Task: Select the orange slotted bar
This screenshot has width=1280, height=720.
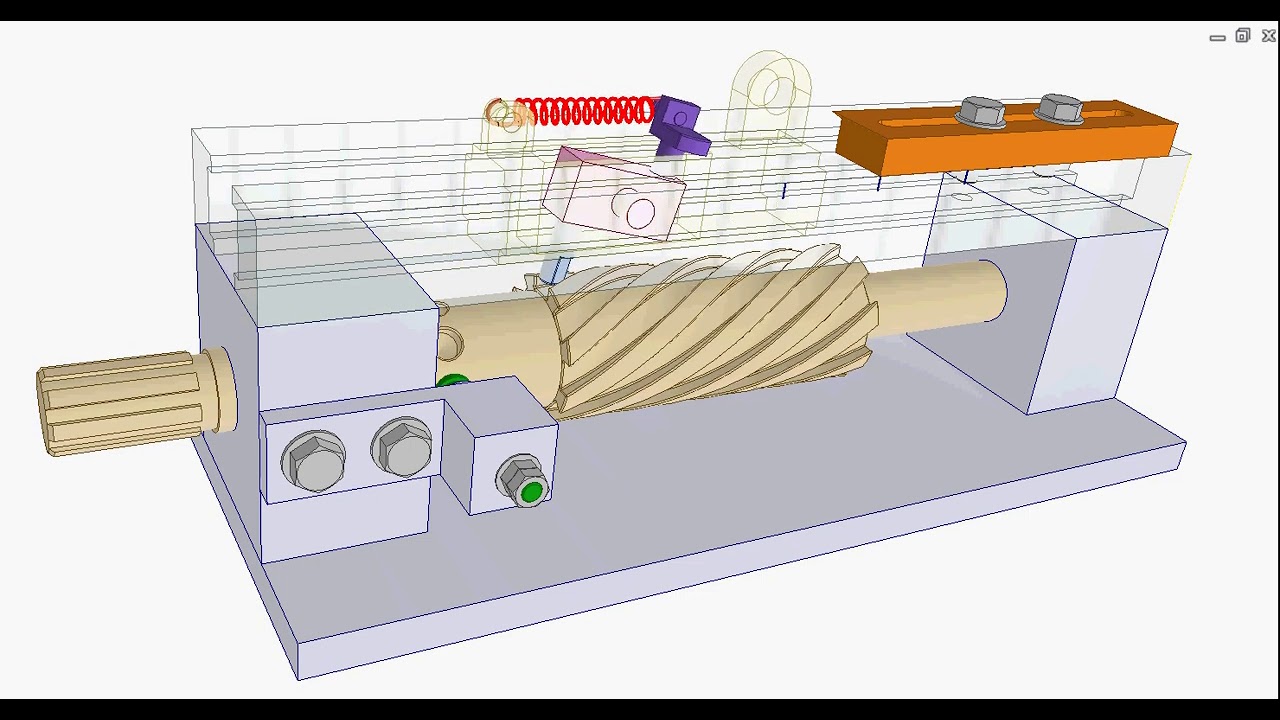Action: click(x=1006, y=138)
